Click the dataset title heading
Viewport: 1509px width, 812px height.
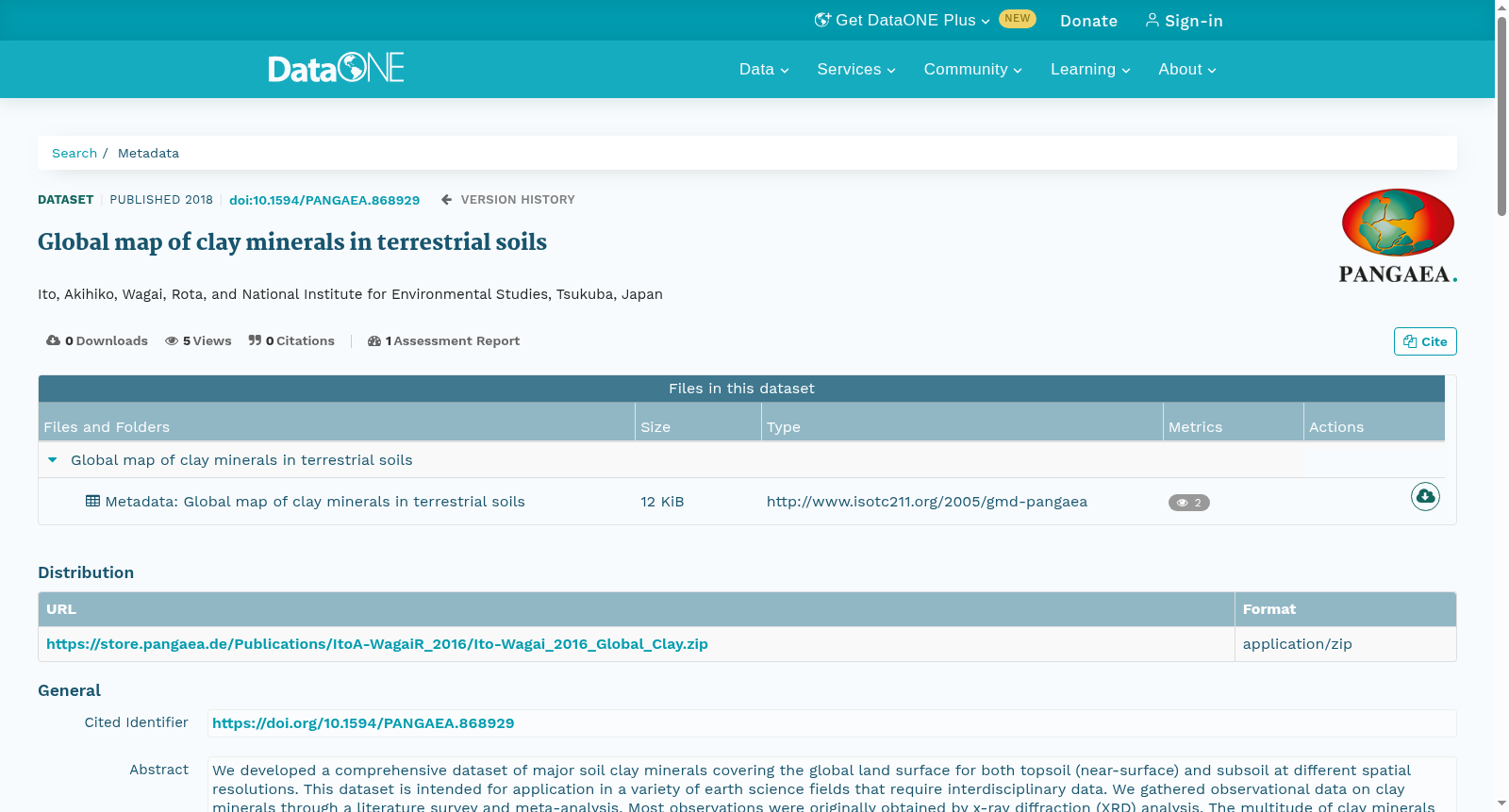coord(292,242)
